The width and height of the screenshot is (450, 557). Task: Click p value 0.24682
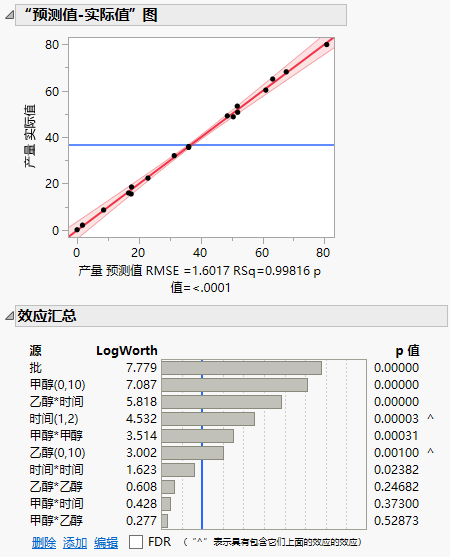coord(396,487)
